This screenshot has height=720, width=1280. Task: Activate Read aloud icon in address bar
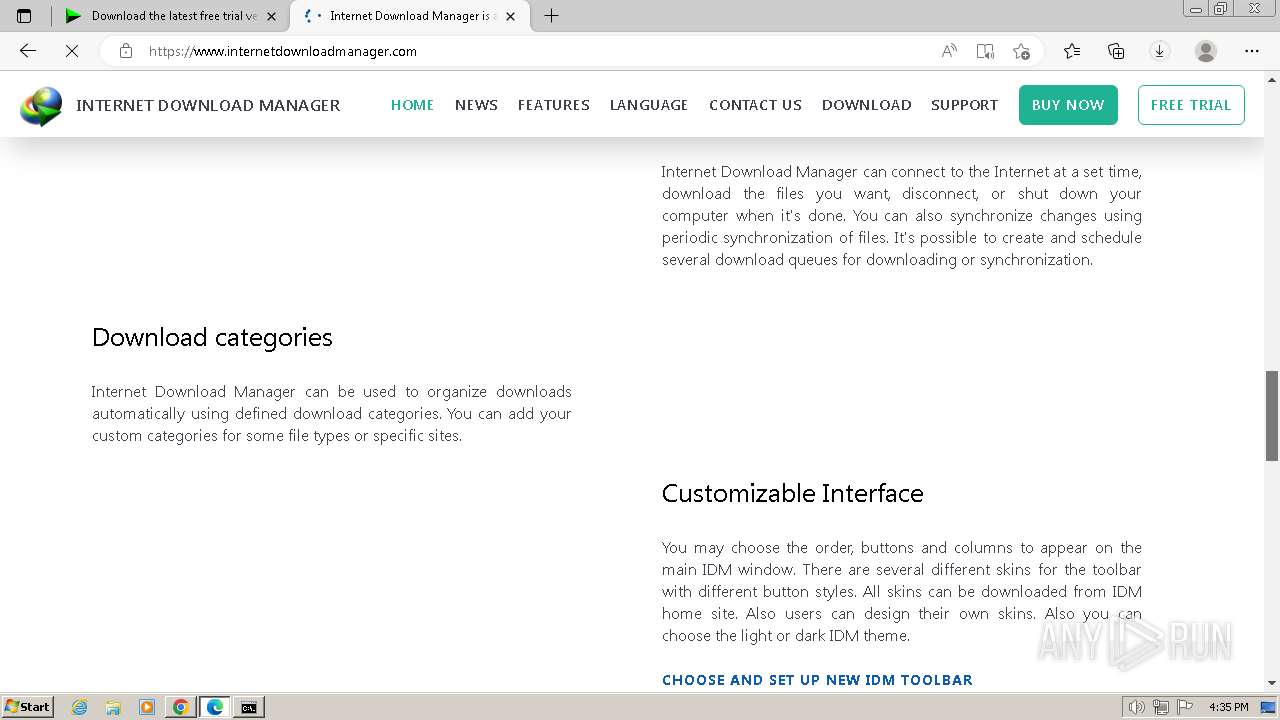(x=949, y=51)
